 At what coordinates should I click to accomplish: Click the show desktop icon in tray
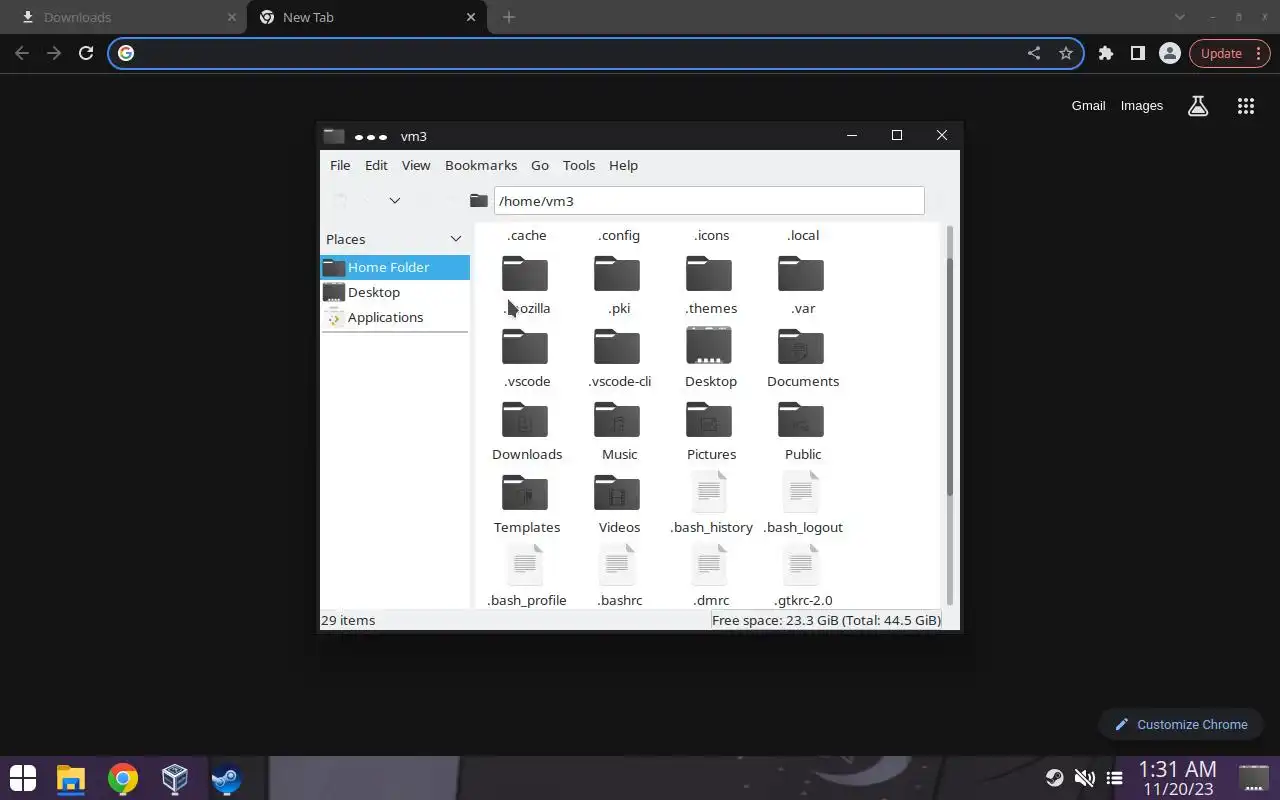[x=1253, y=778]
